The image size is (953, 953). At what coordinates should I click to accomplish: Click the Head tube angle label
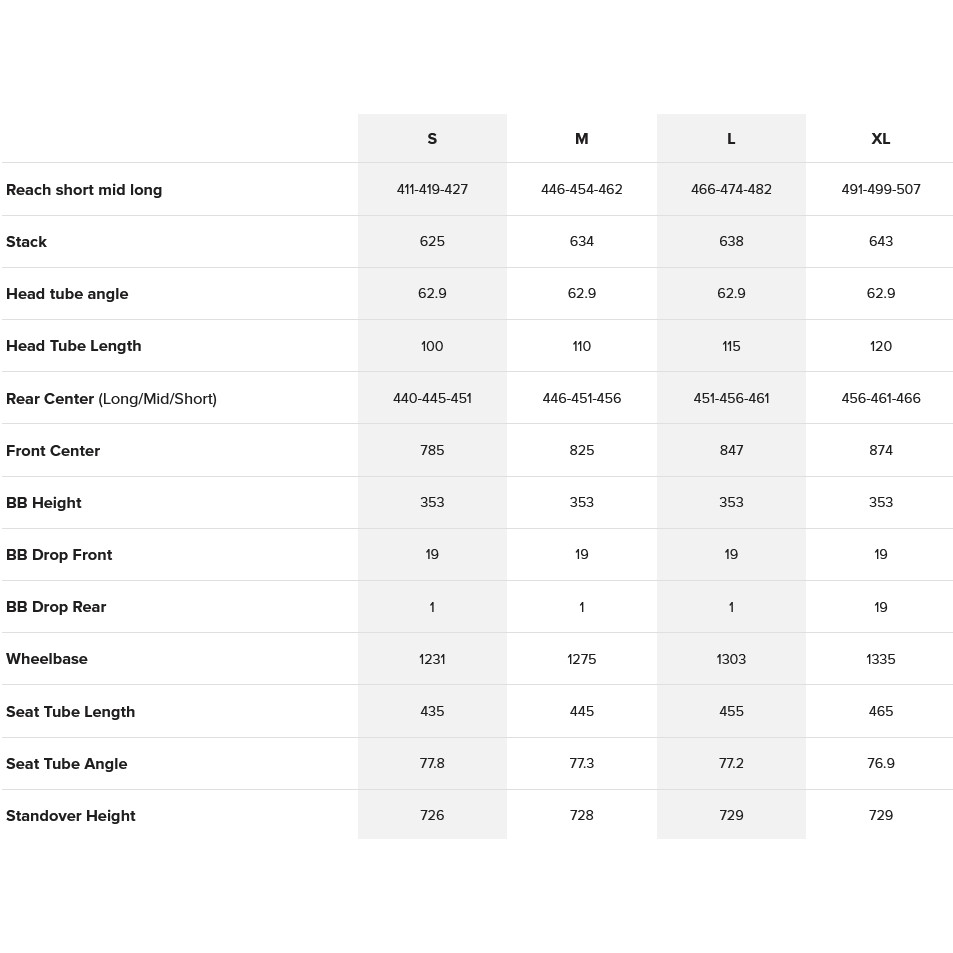pos(67,294)
